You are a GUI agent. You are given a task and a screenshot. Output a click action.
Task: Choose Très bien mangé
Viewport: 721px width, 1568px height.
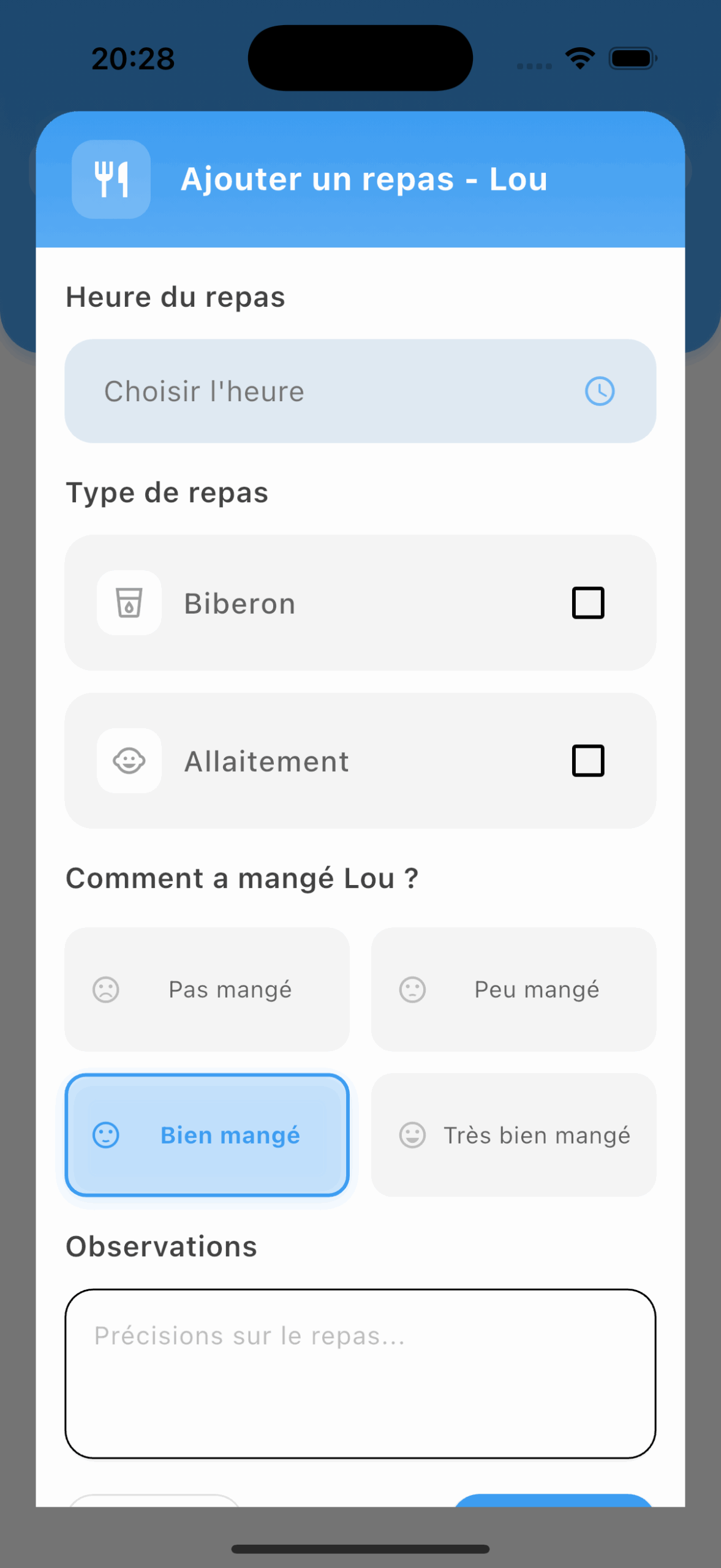(513, 1135)
